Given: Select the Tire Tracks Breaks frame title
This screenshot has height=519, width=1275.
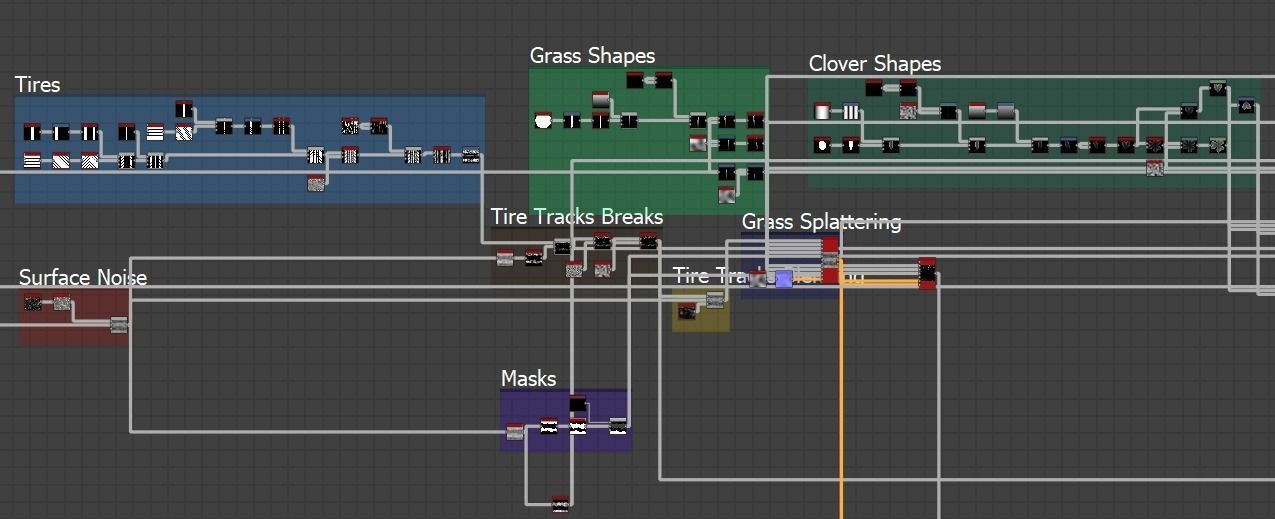Looking at the screenshot, I should [577, 217].
